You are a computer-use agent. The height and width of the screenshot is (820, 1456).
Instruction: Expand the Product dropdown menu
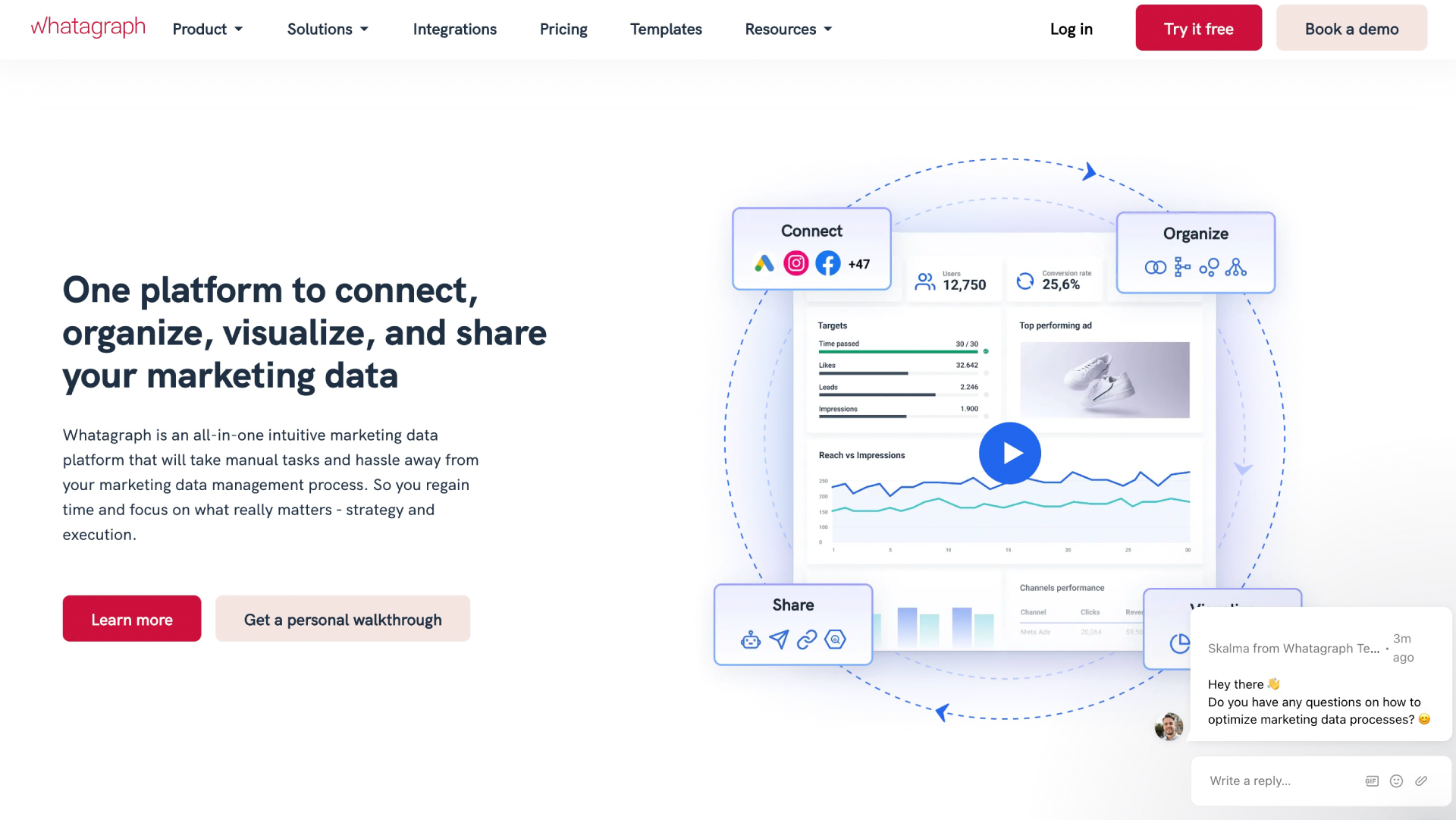click(x=206, y=29)
